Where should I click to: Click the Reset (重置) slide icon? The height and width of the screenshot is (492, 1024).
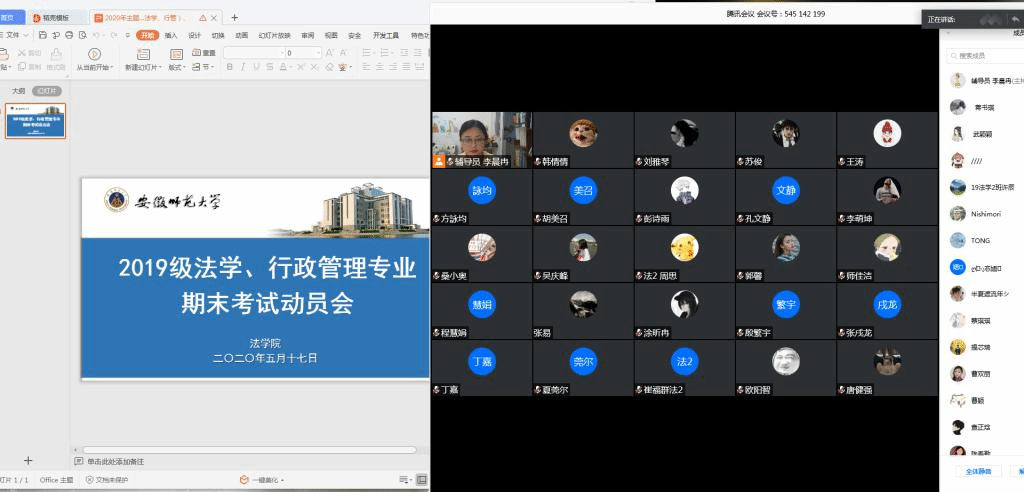pyautogui.click(x=203, y=53)
